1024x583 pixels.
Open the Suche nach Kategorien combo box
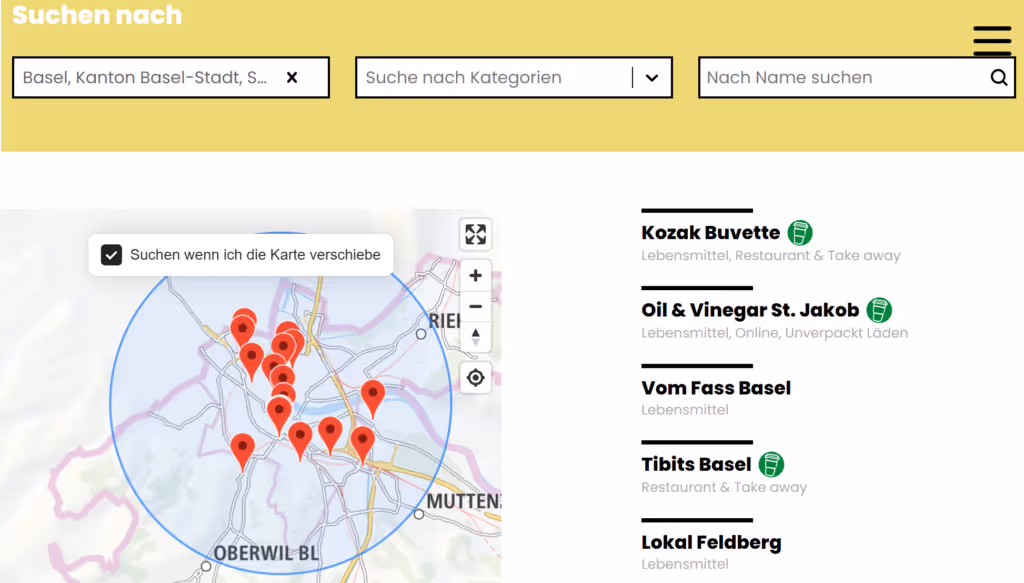[x=513, y=78]
